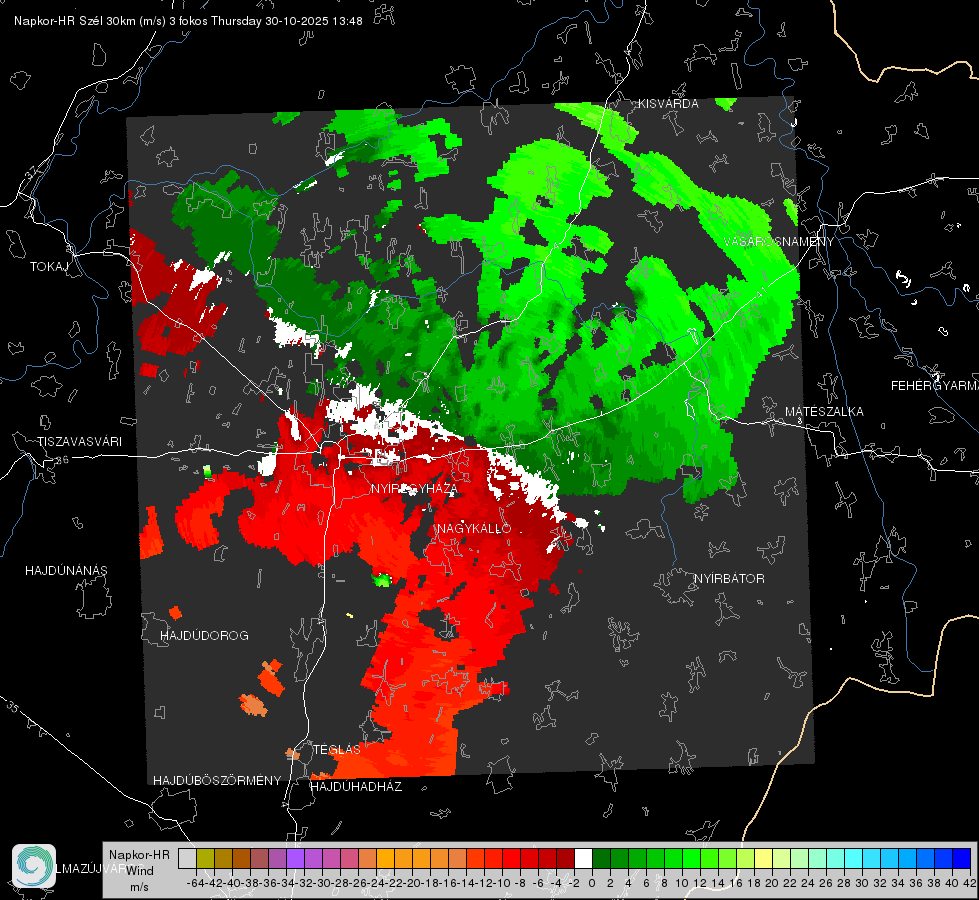Pick the yellow swatch between 18 and 20
The height and width of the screenshot is (900, 979).
(x=763, y=858)
